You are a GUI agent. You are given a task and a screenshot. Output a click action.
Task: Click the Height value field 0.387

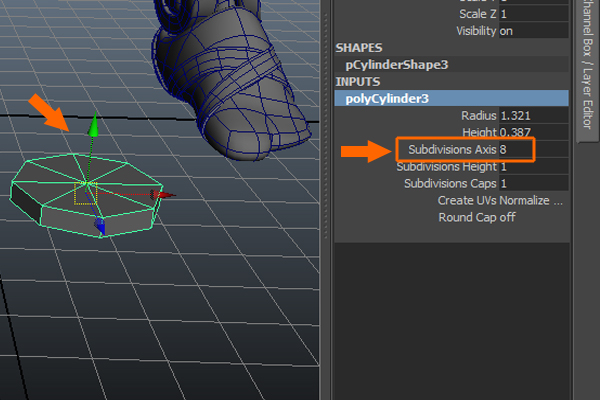(x=533, y=132)
